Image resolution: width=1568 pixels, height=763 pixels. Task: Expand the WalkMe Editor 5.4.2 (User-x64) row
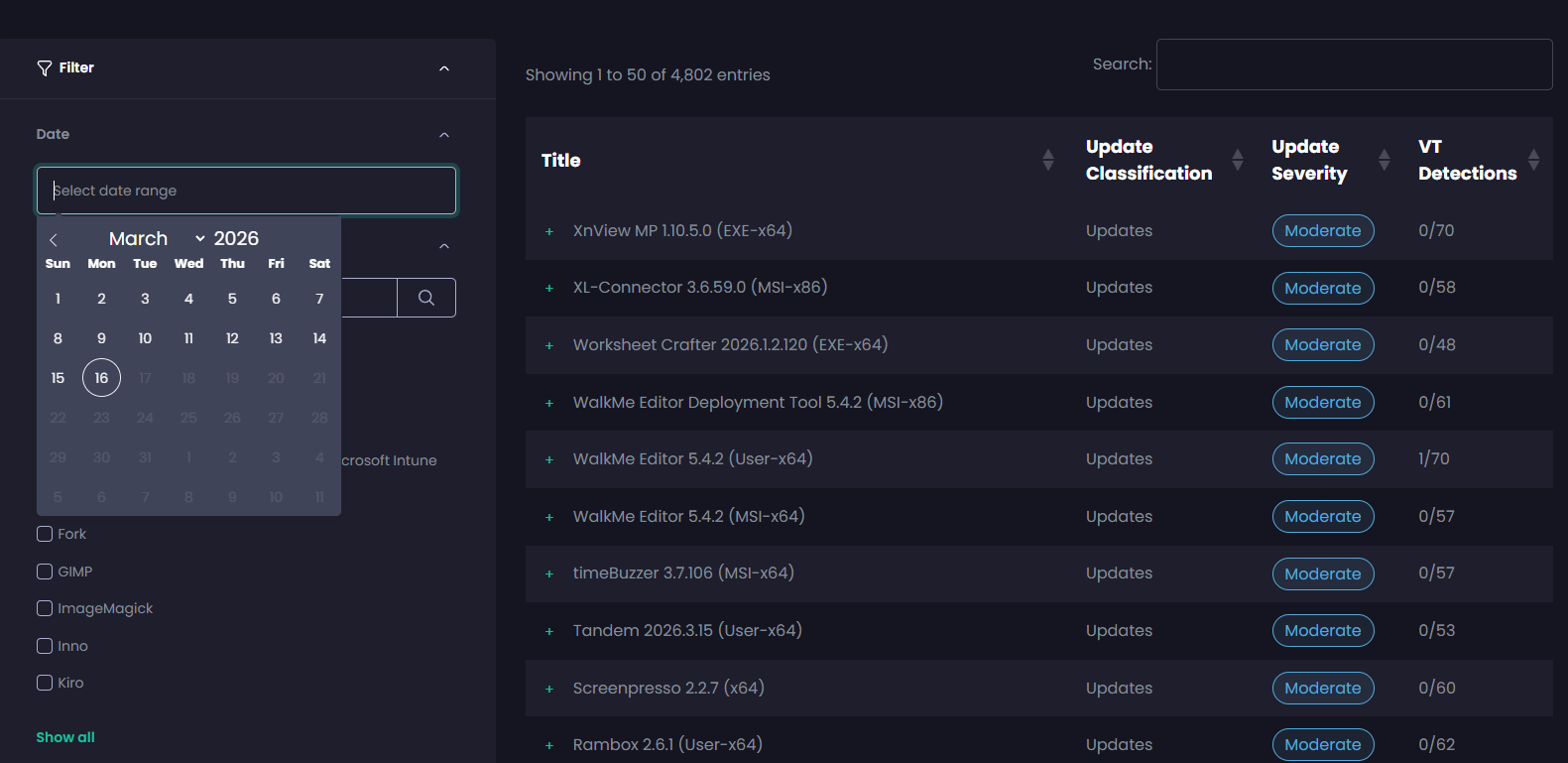click(549, 459)
